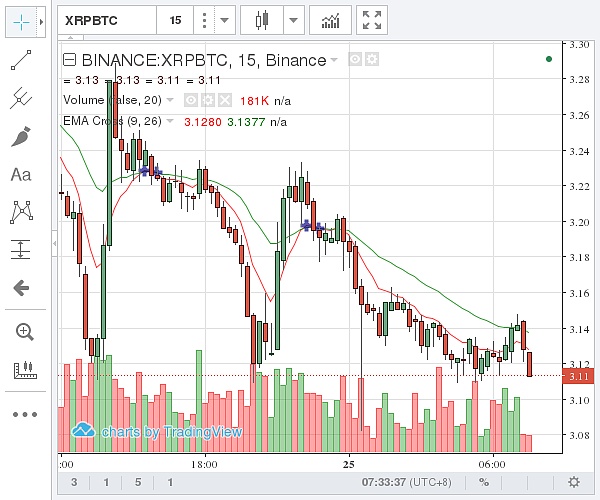
Task: Toggle fullscreen mode icon
Action: pos(372,20)
